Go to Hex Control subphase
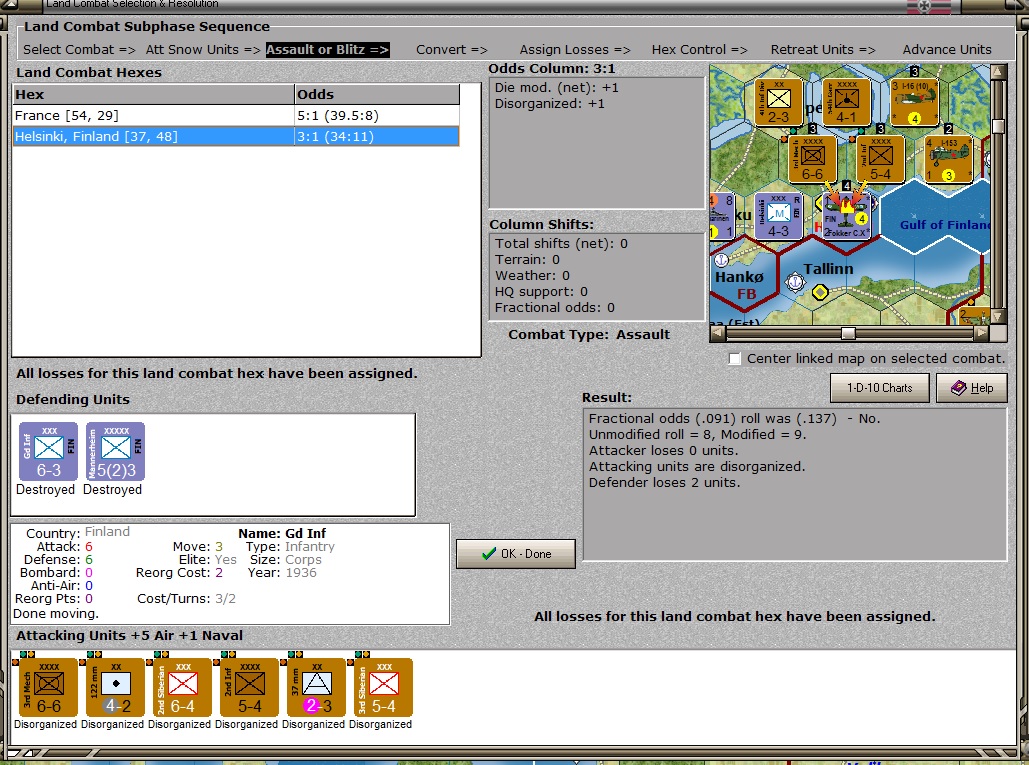1029x765 pixels. [x=700, y=50]
